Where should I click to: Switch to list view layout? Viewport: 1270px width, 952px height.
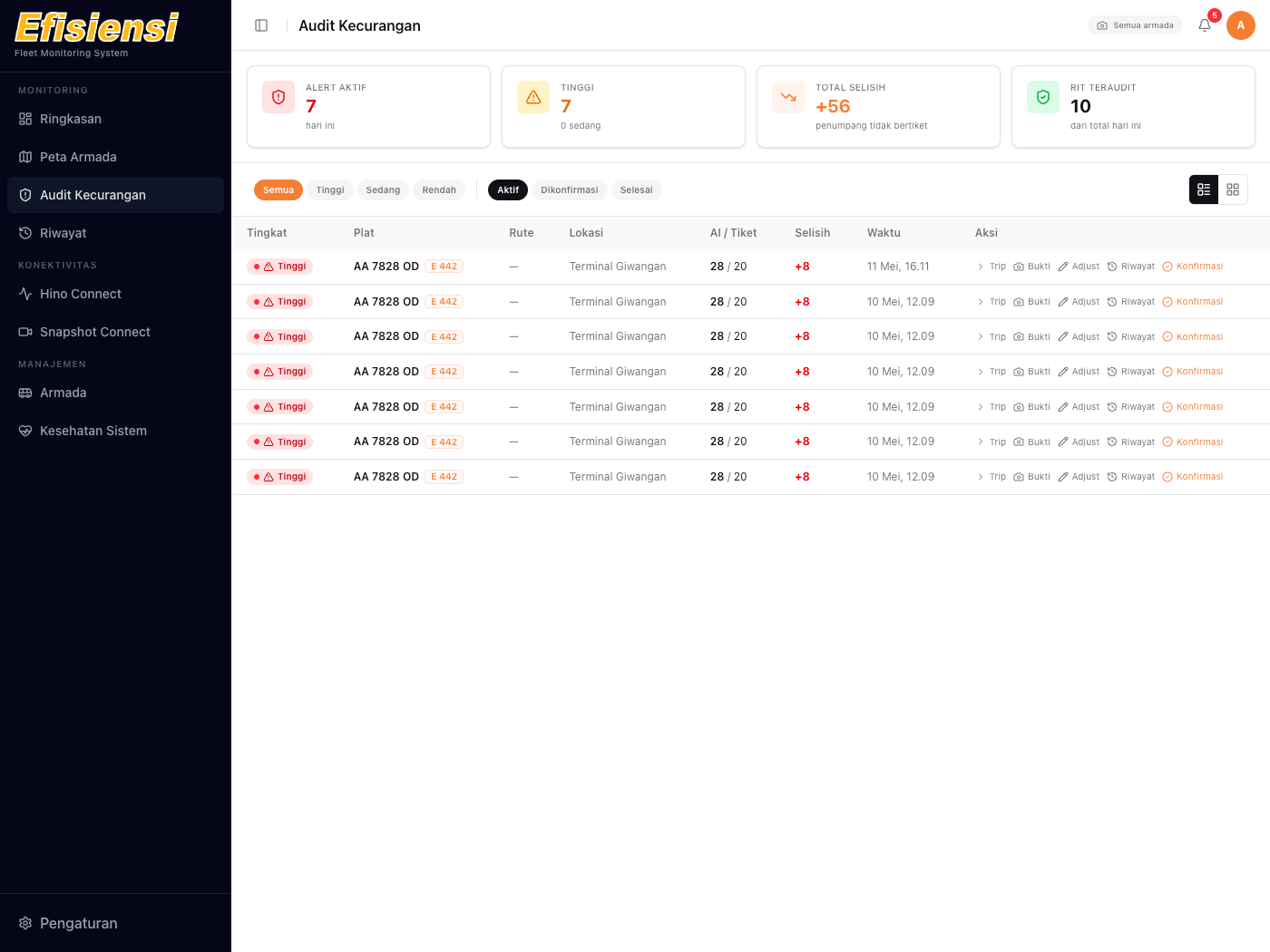click(1204, 189)
